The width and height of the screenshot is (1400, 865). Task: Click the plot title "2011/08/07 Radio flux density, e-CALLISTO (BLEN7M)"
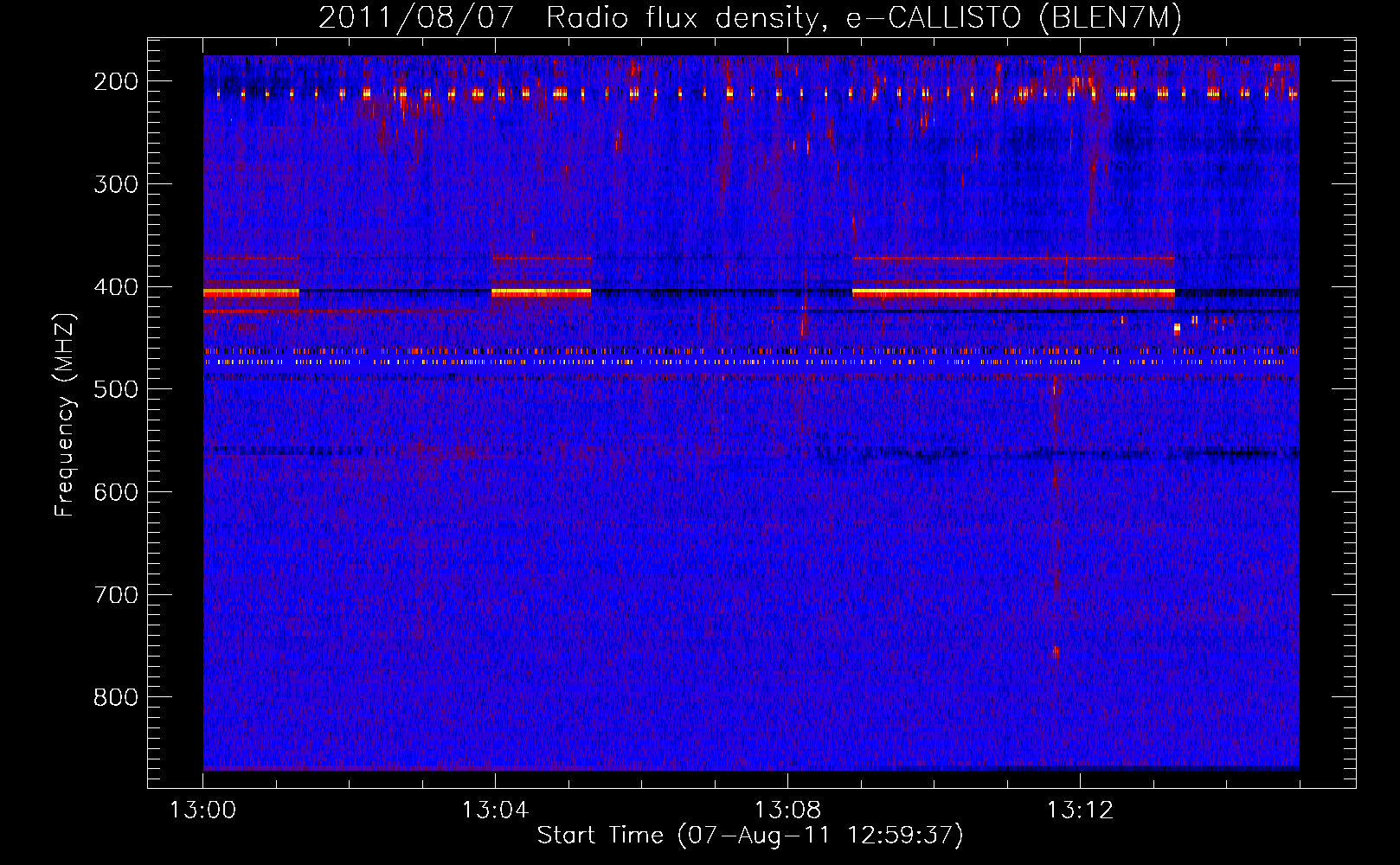[750, 17]
